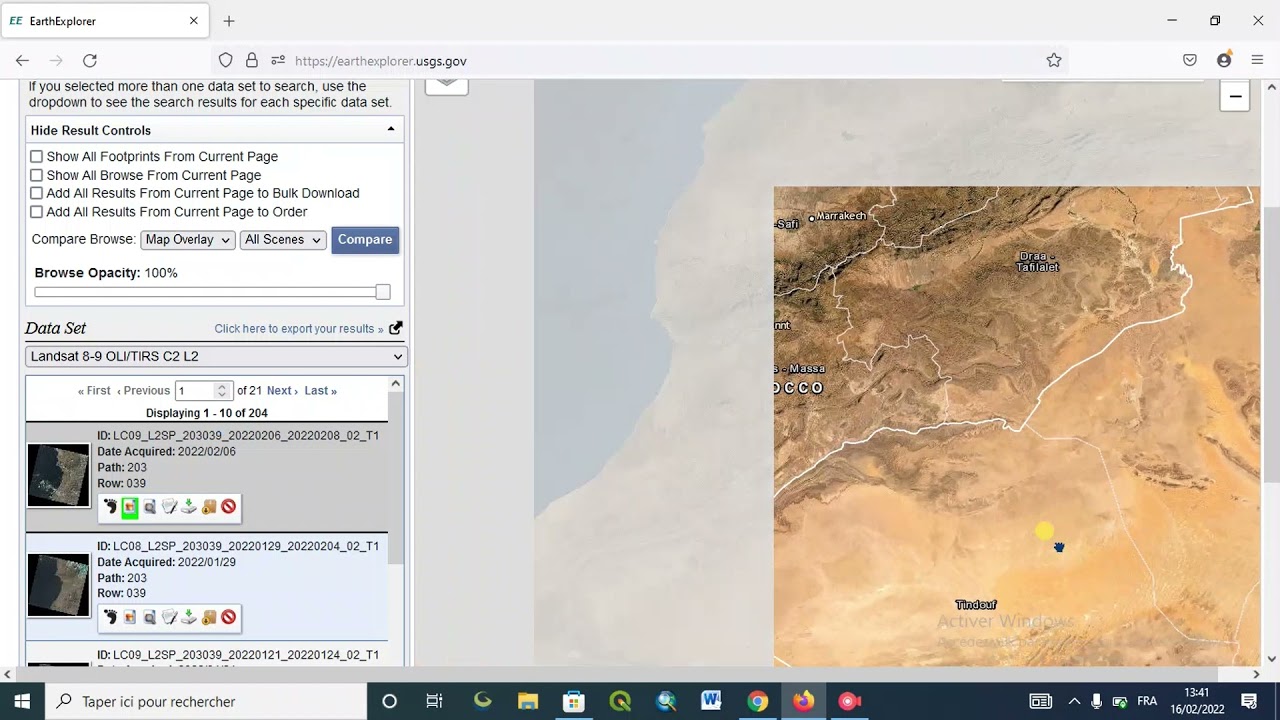Open metadata and browse for the LC09 20220206 scene
This screenshot has width=1280, height=720.
(150, 508)
